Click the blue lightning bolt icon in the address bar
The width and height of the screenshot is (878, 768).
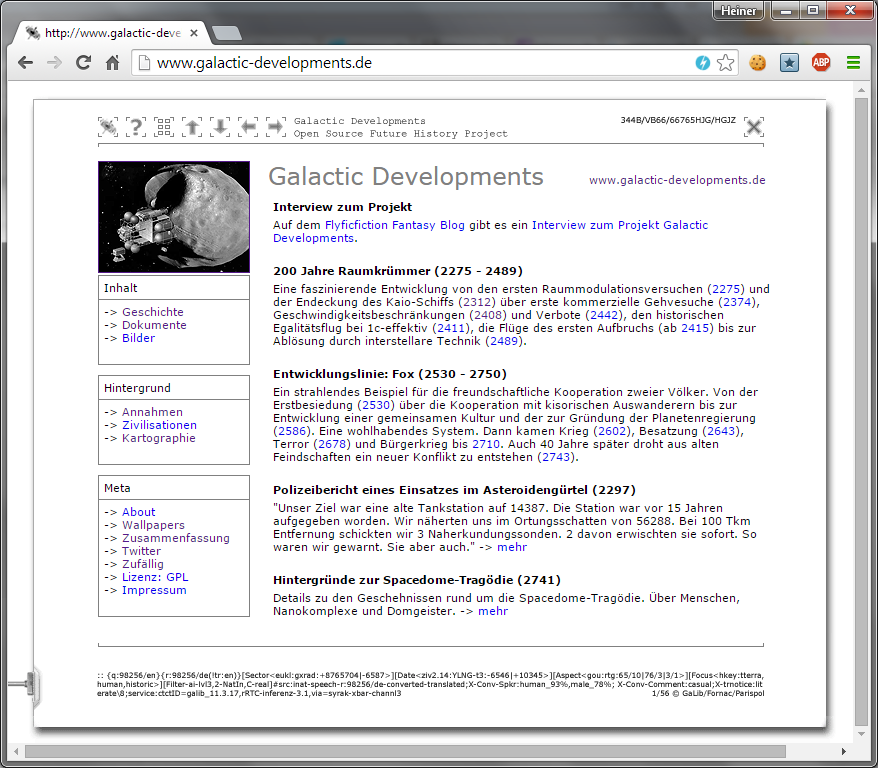pyautogui.click(x=703, y=63)
